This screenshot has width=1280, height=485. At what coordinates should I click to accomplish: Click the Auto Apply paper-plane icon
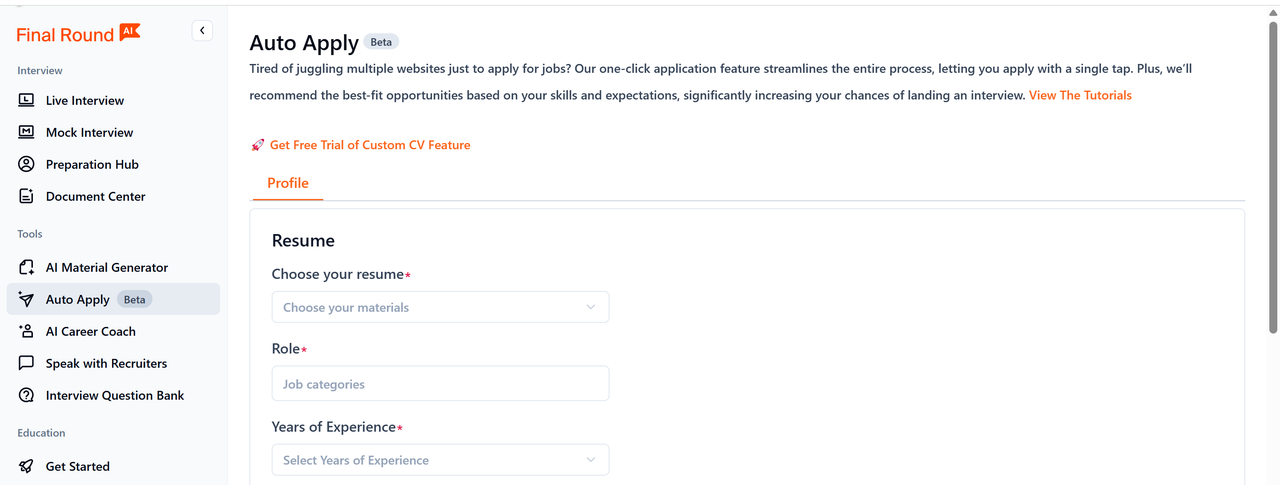(x=27, y=299)
